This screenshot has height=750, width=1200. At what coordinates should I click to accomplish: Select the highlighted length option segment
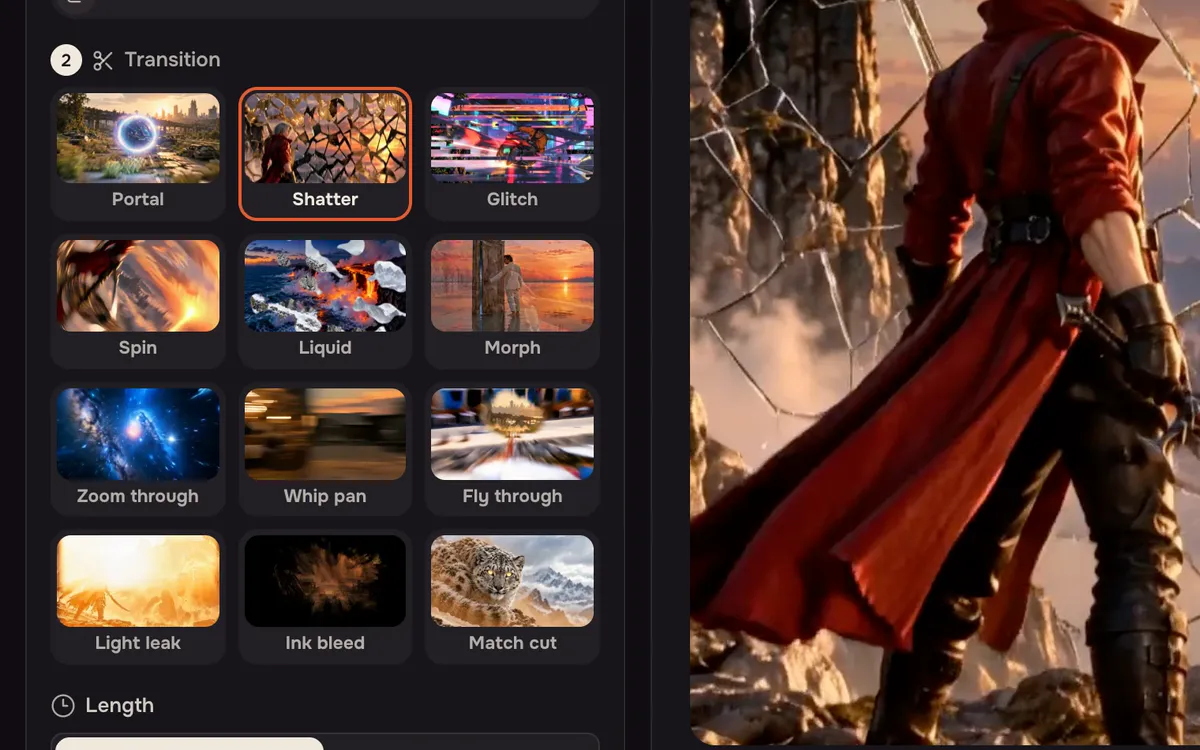click(189, 743)
